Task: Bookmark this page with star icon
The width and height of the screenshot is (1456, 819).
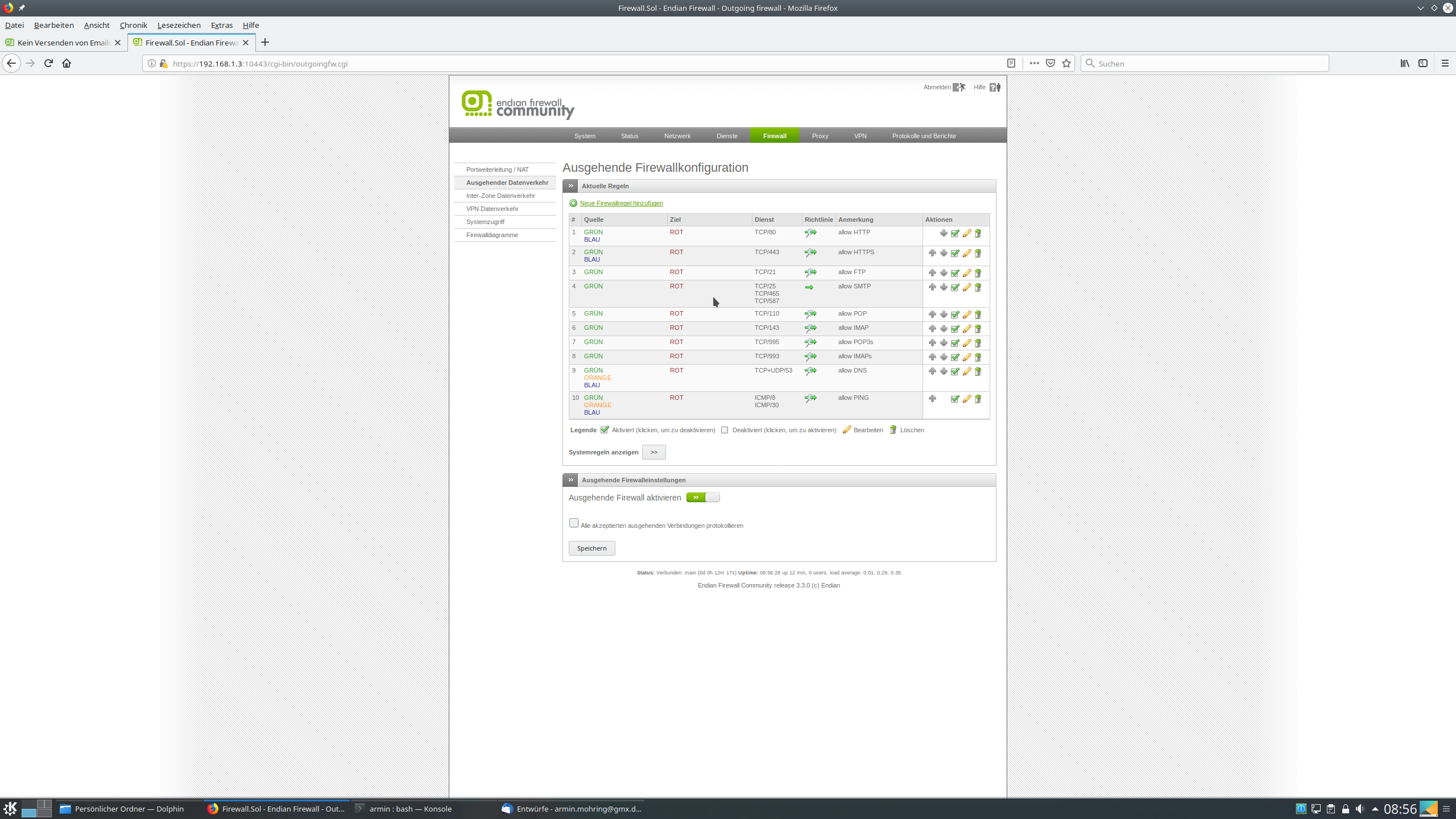Action: [x=1066, y=63]
